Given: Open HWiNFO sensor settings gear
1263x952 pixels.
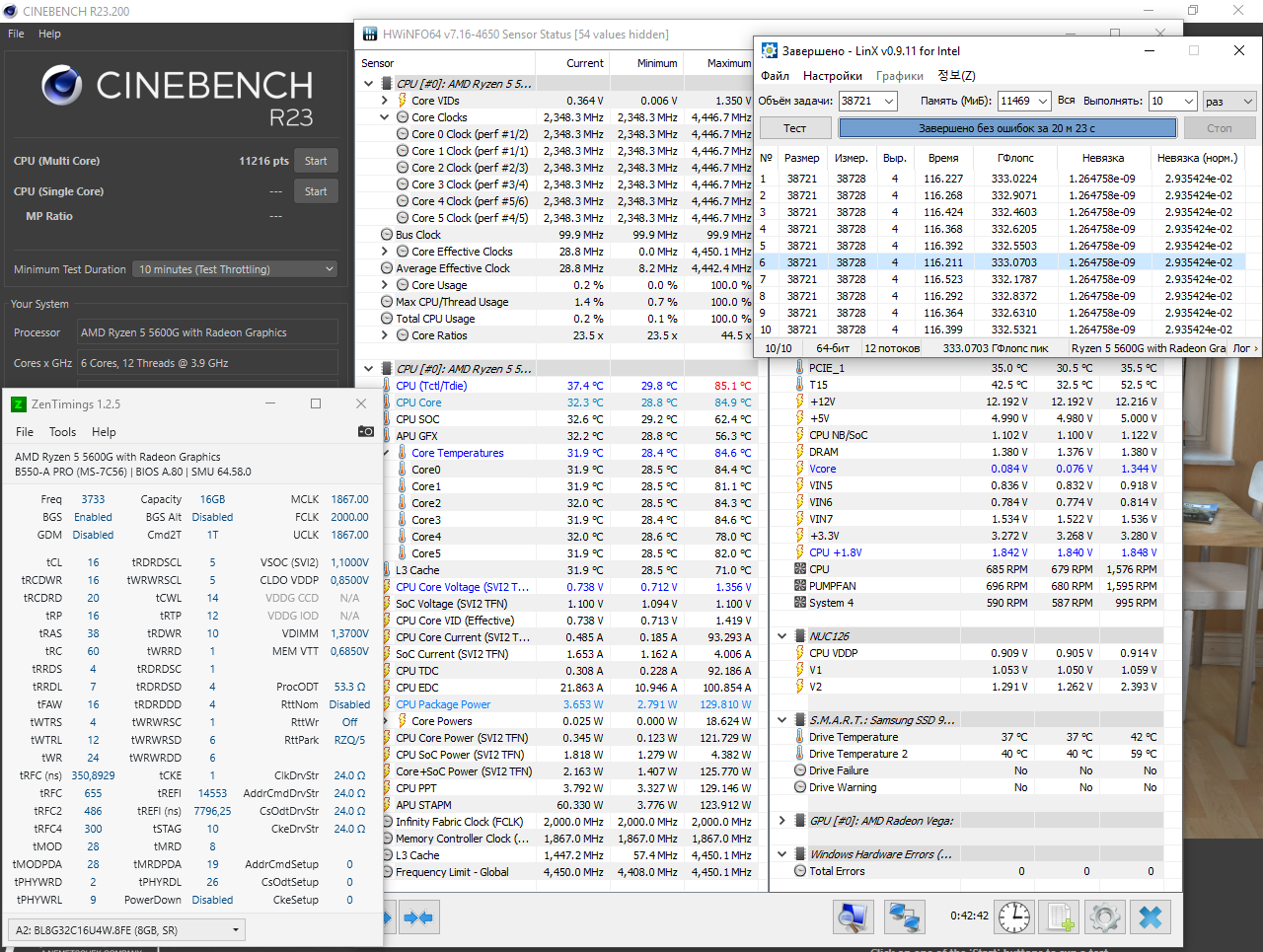Looking at the screenshot, I should coord(1105,916).
